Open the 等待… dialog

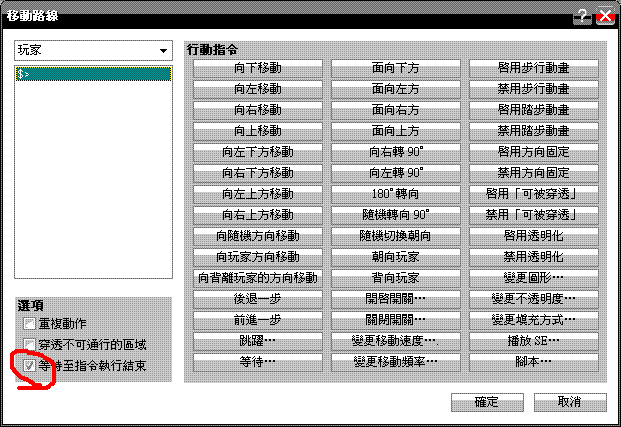click(257, 362)
